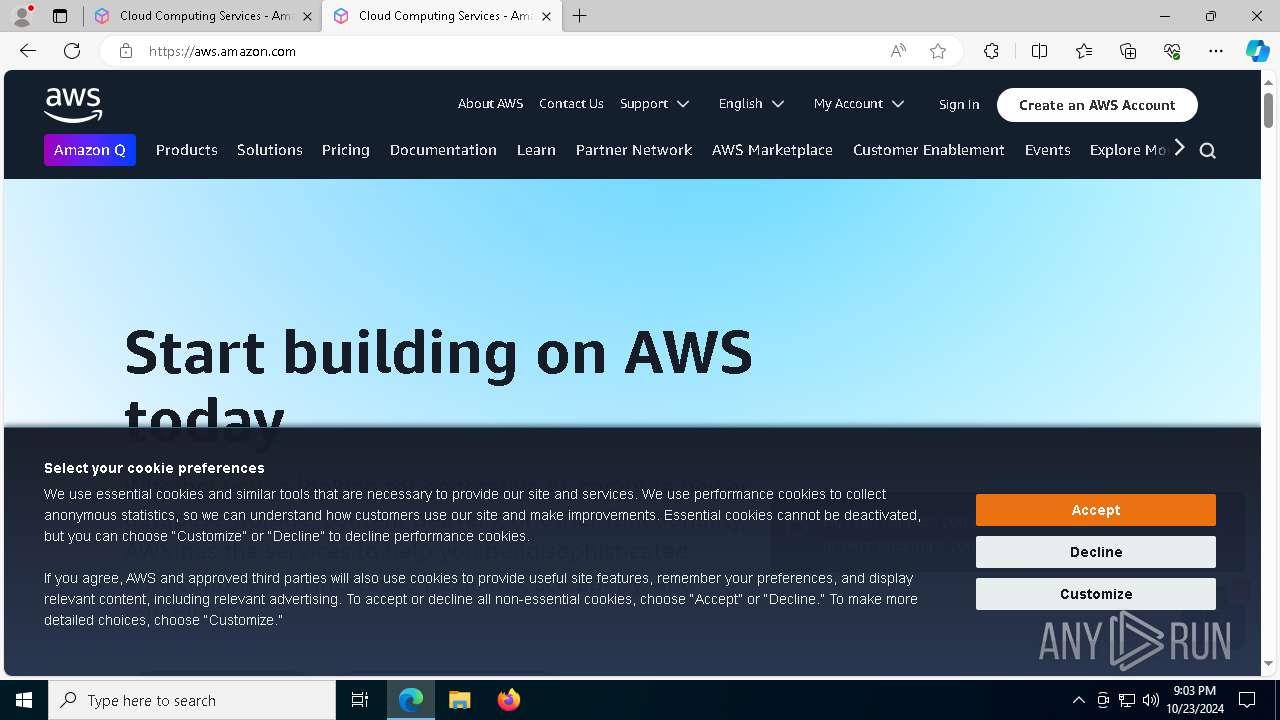This screenshot has width=1280, height=720.
Task: Accept all cookies
Action: [1095, 510]
